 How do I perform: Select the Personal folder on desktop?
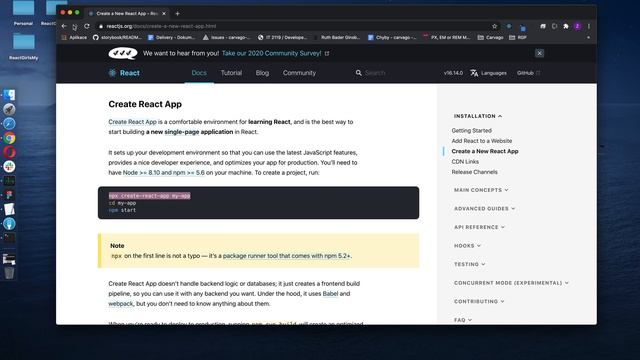coord(23,13)
